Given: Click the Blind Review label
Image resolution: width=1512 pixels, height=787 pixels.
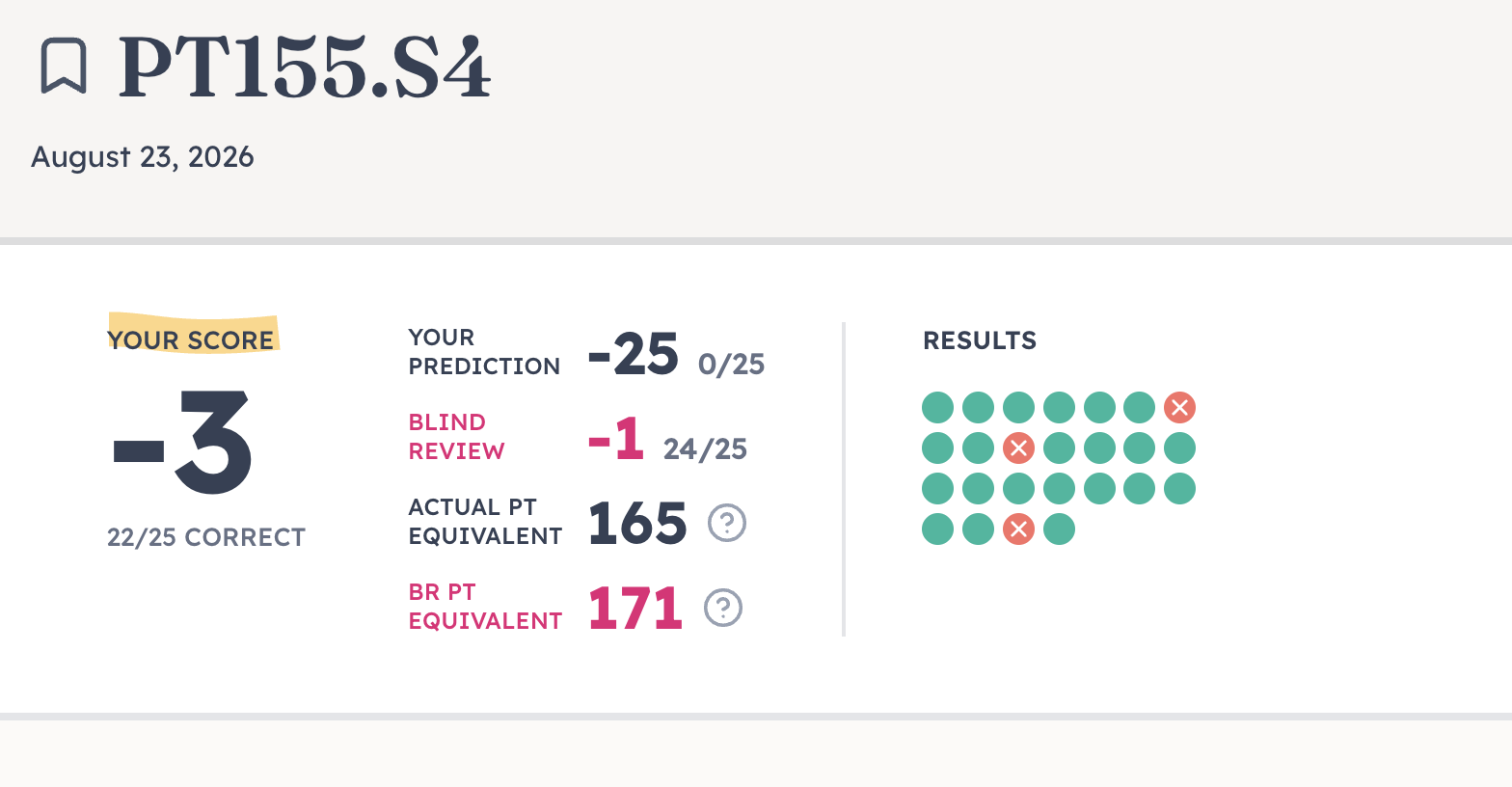Looking at the screenshot, I should tap(456, 437).
